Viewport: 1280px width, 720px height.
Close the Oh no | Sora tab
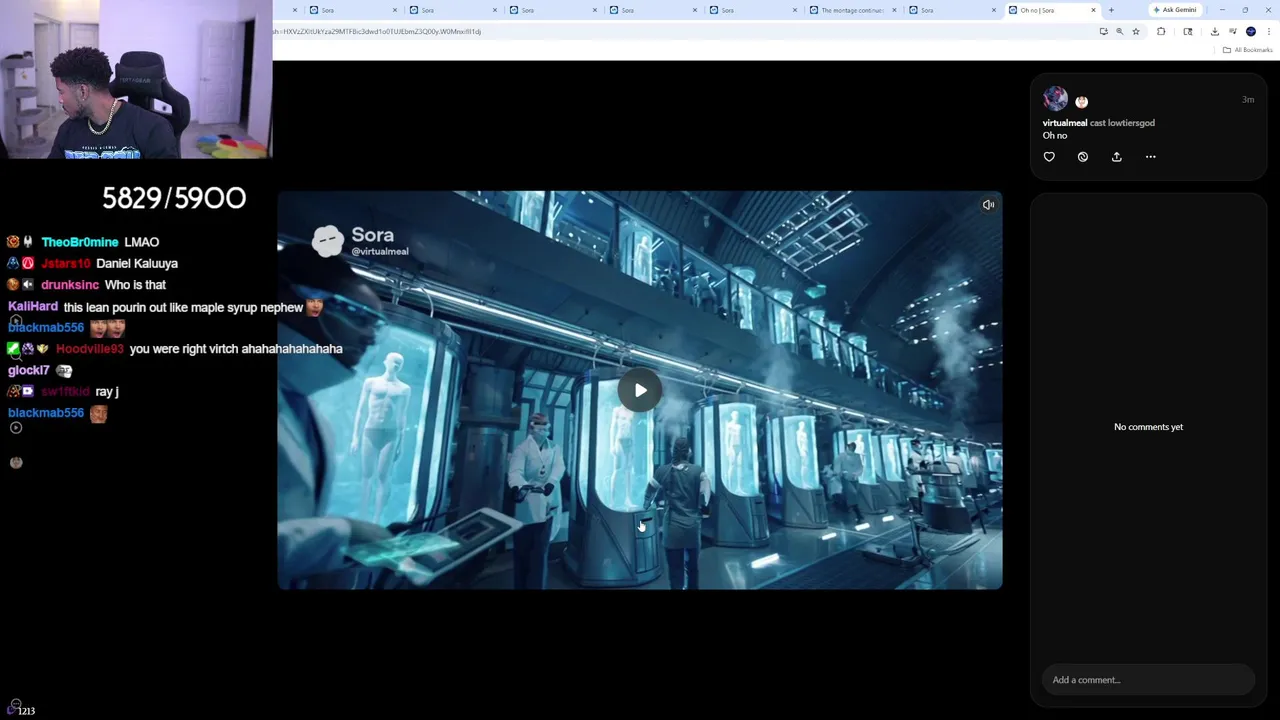pos(1093,10)
